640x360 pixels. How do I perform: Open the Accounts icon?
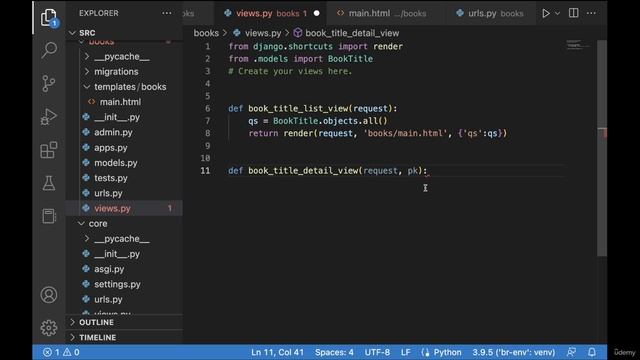[x=49, y=295]
